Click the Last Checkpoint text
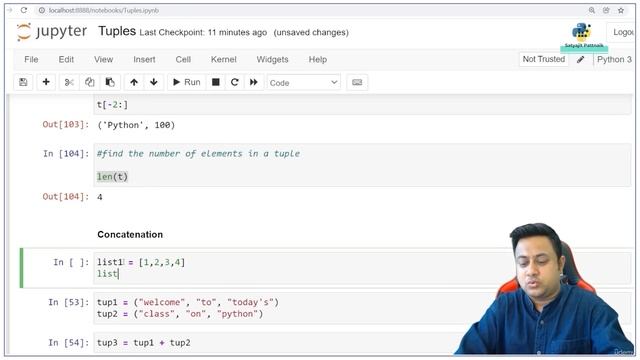 [203, 32]
